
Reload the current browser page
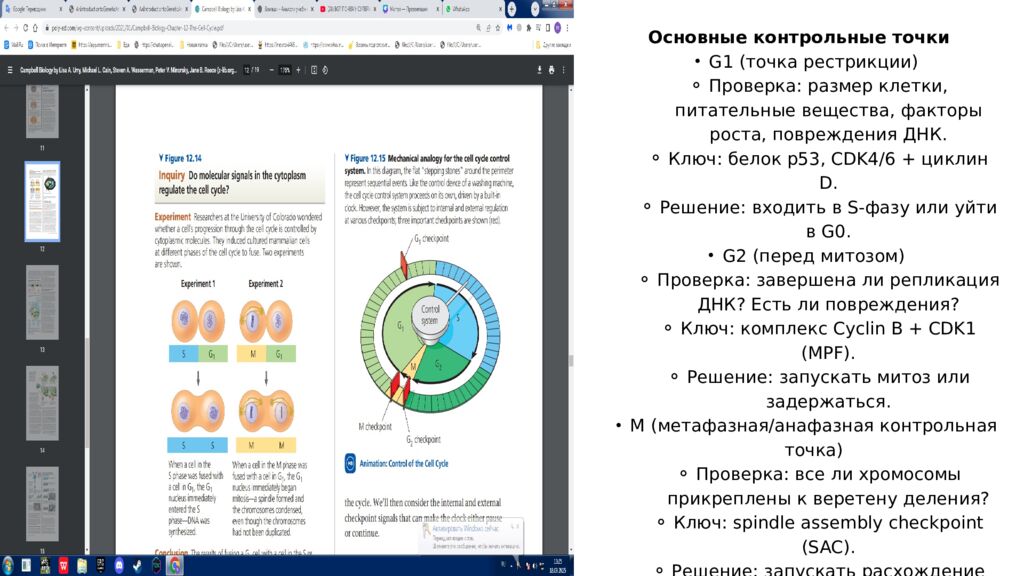tap(31, 27)
